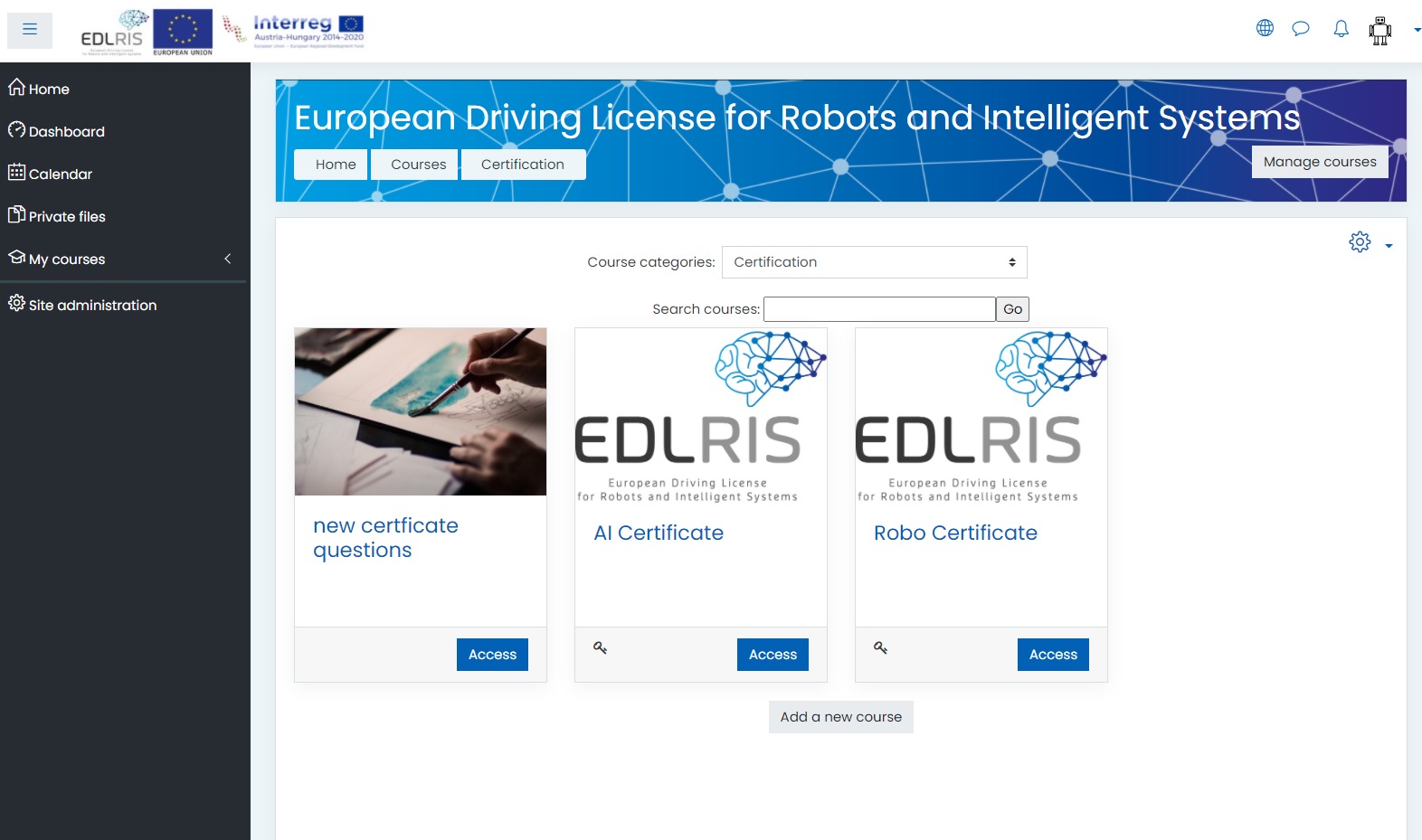Focus the Search courses input field

click(879, 309)
